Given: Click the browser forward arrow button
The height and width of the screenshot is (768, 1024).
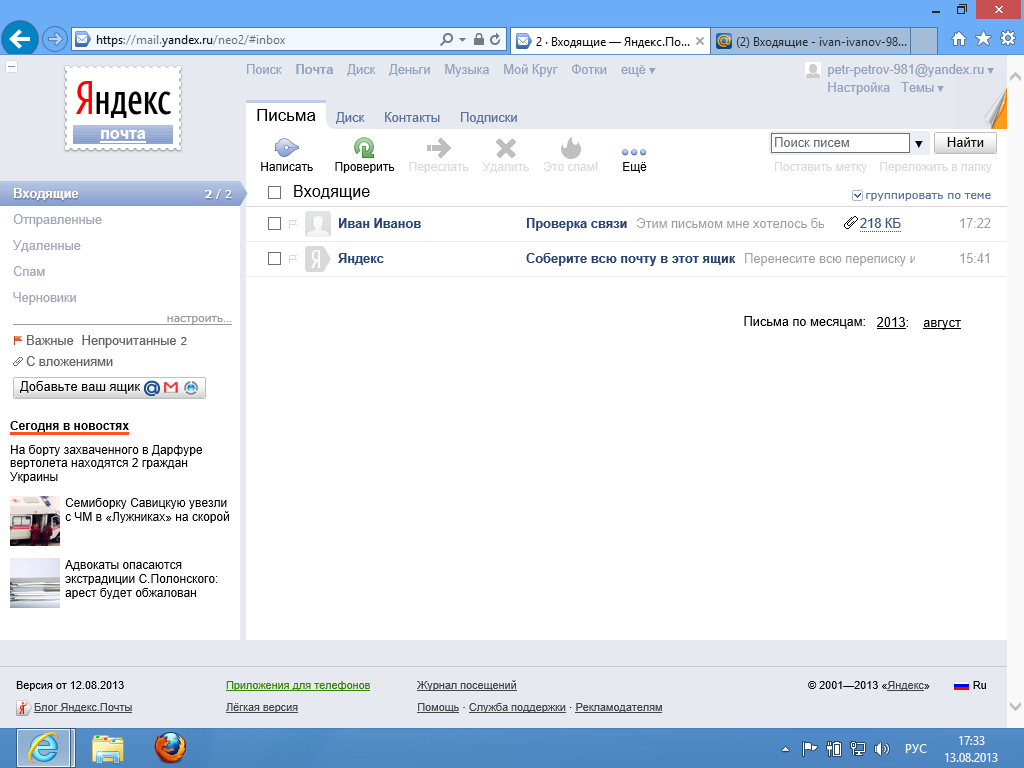Looking at the screenshot, I should pyautogui.click(x=55, y=39).
